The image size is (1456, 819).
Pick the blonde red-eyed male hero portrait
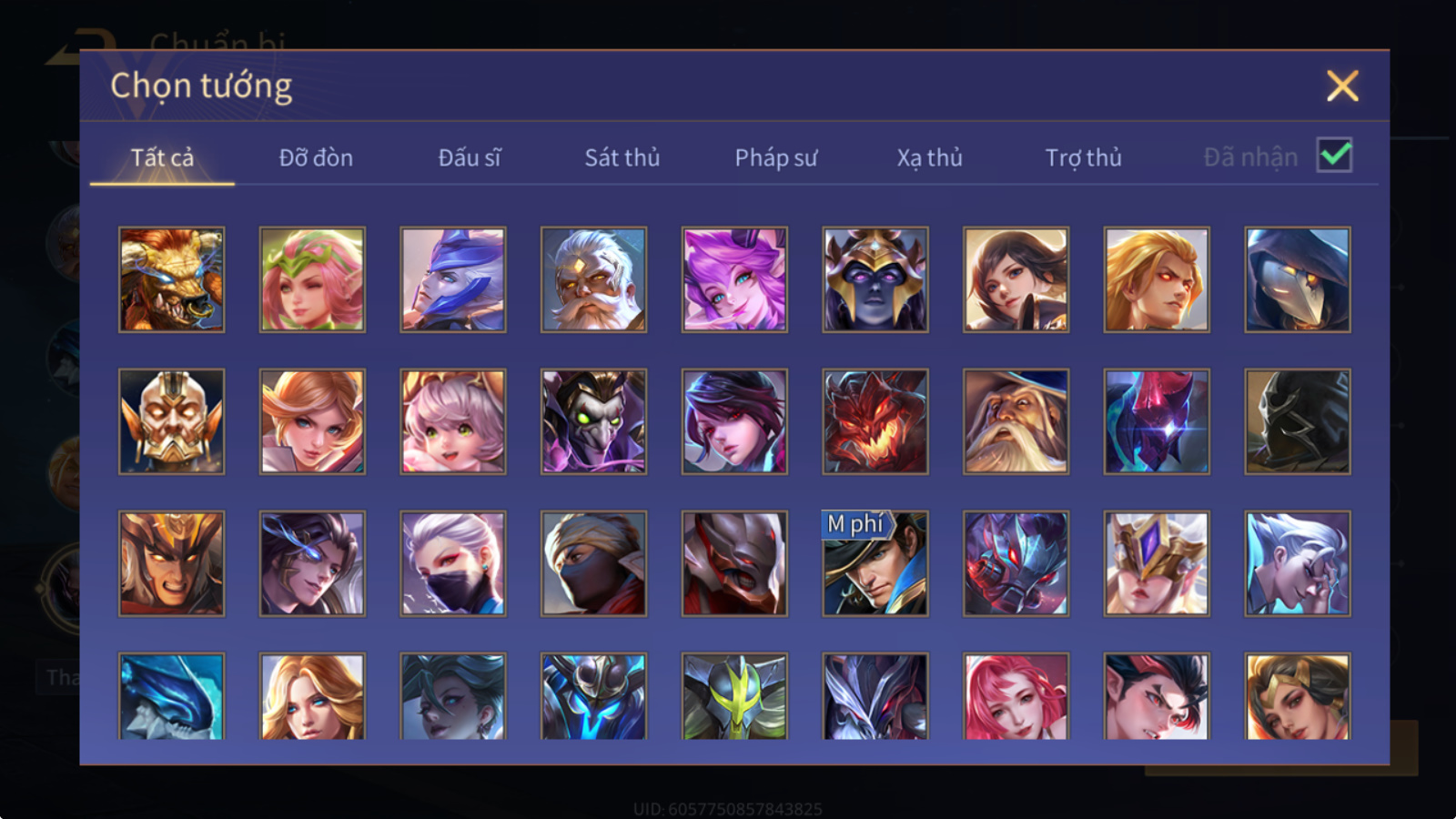tap(1157, 279)
